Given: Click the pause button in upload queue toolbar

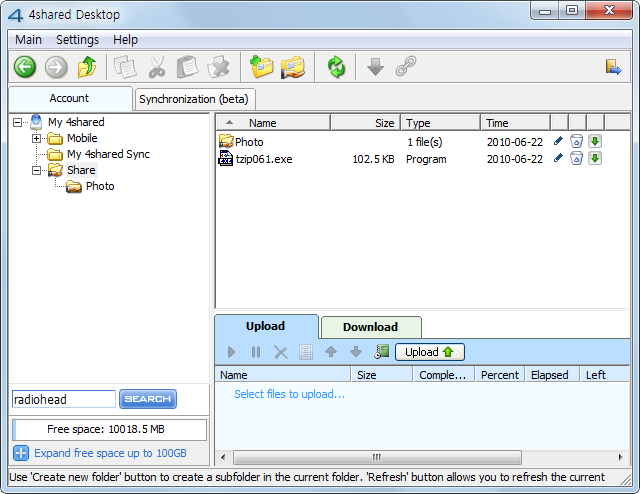Looking at the screenshot, I should point(256,352).
